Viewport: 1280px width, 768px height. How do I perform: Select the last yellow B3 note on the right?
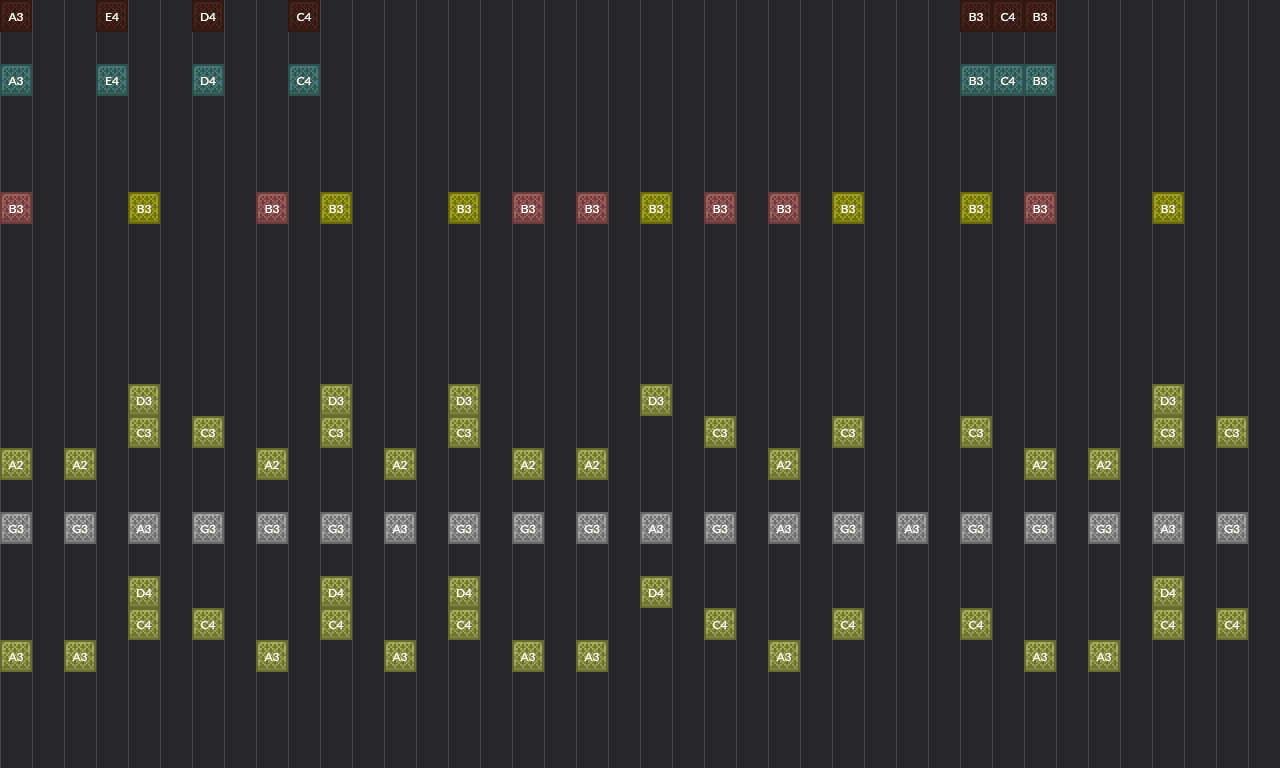(x=1168, y=208)
